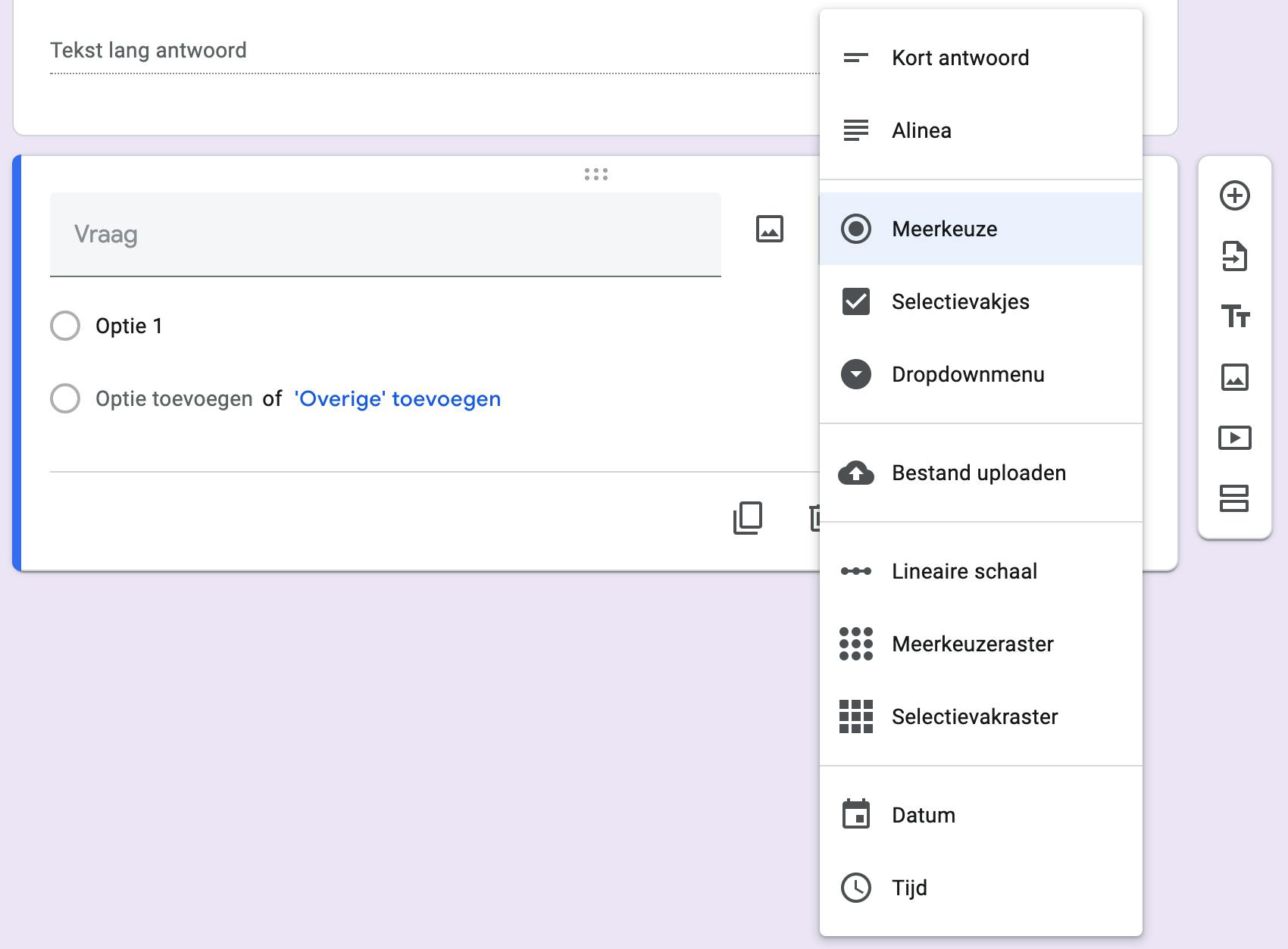Select the Optie 1 radio button

65,326
